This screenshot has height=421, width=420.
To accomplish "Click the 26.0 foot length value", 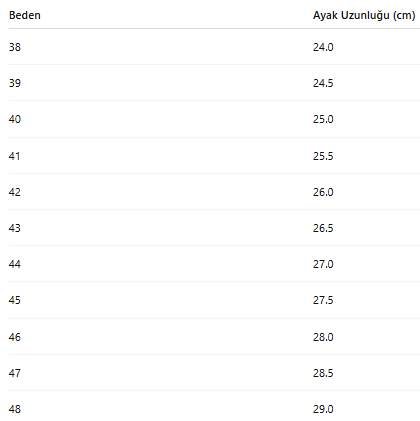I will click(x=323, y=192).
